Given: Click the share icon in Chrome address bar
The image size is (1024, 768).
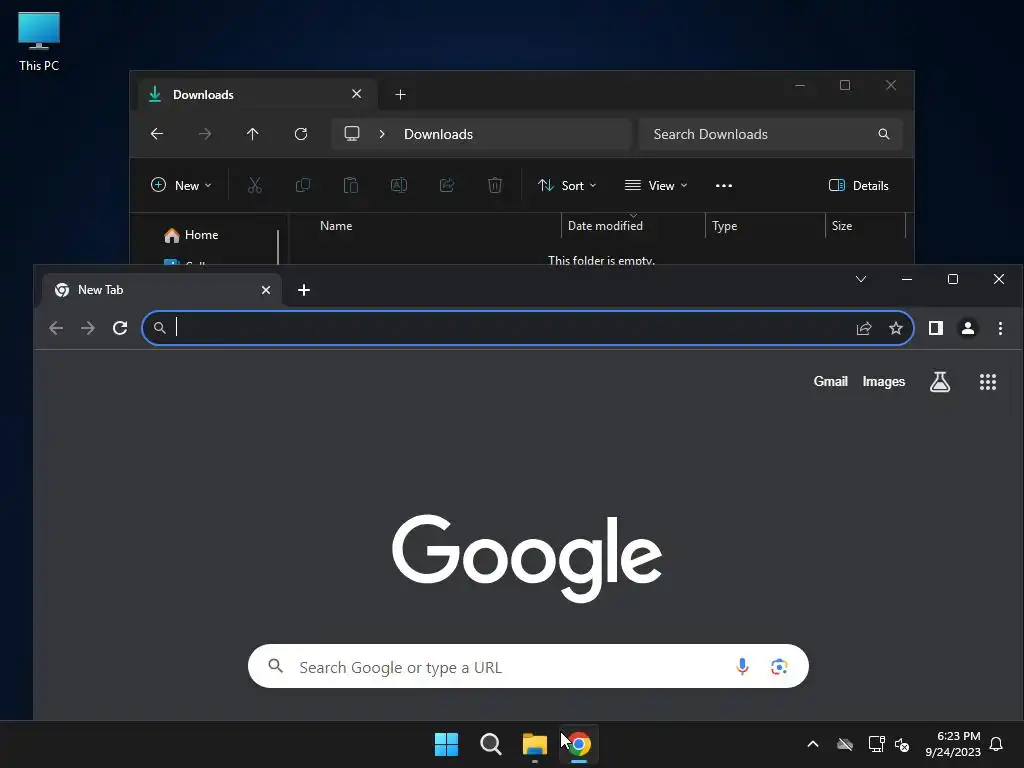Looking at the screenshot, I should click(864, 328).
